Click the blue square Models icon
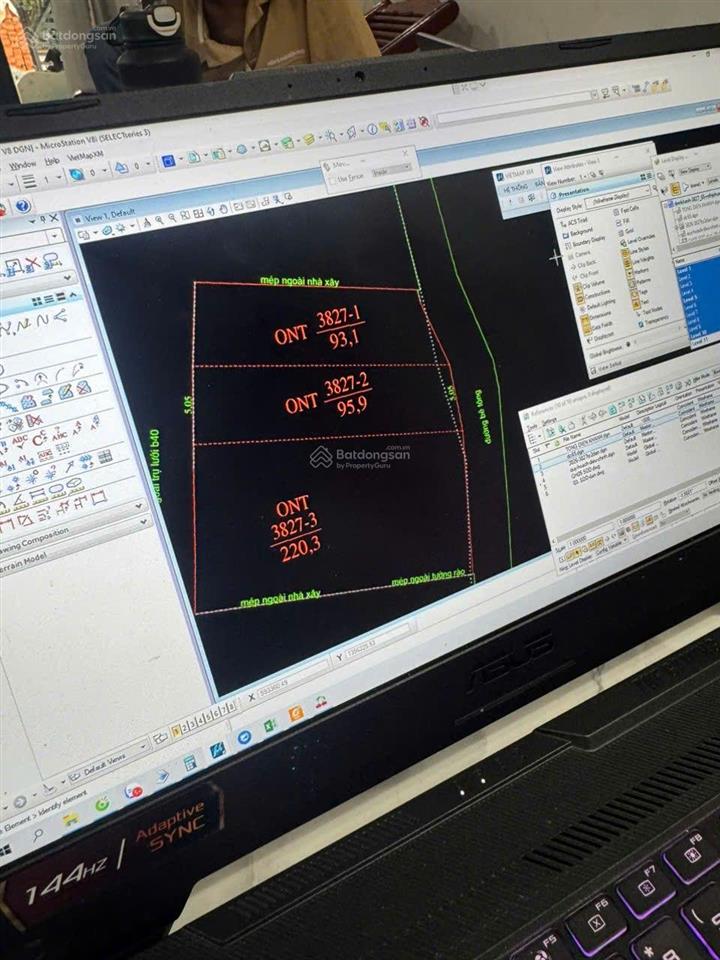The height and width of the screenshot is (960, 720). tap(168, 160)
